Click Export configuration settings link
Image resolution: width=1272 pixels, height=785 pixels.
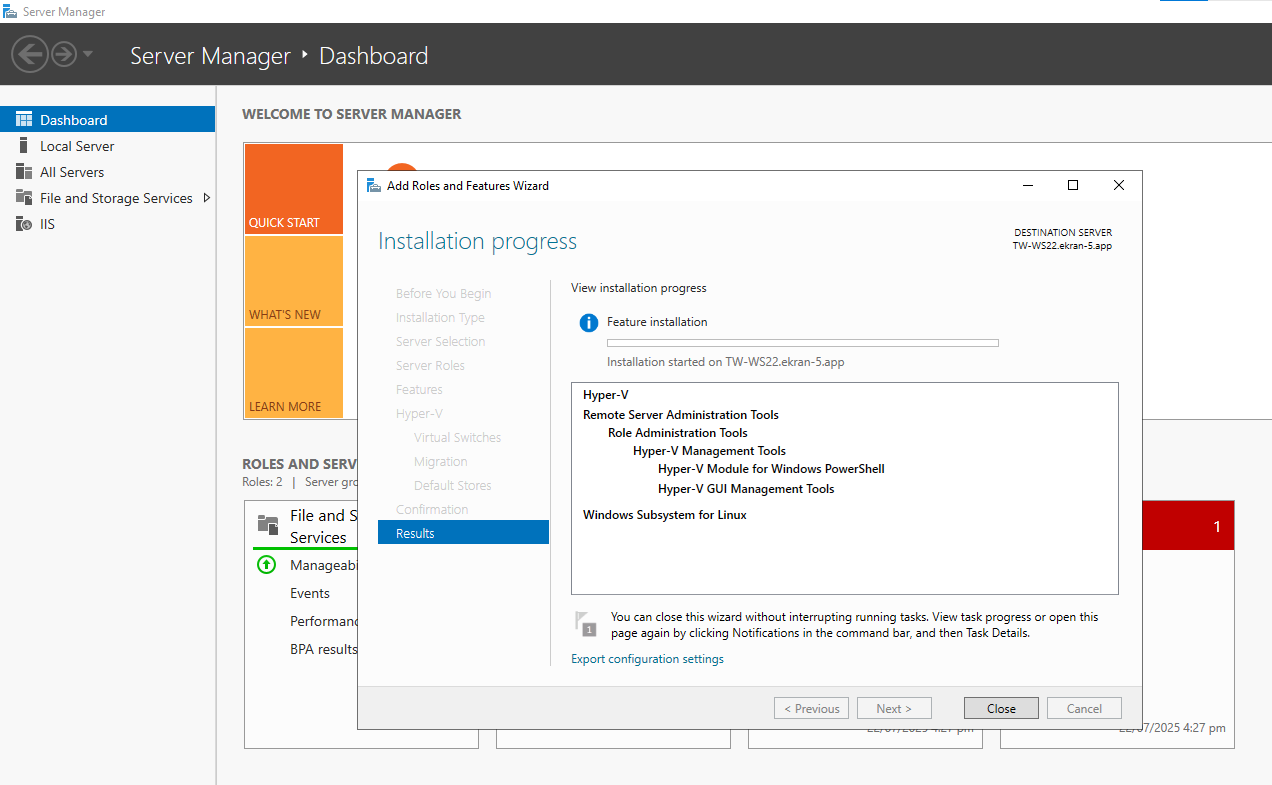(647, 659)
